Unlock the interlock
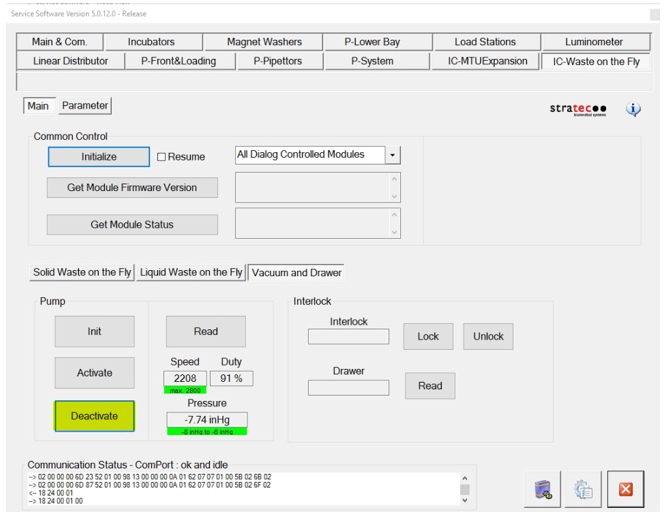This screenshot has height=516, width=671. (488, 336)
